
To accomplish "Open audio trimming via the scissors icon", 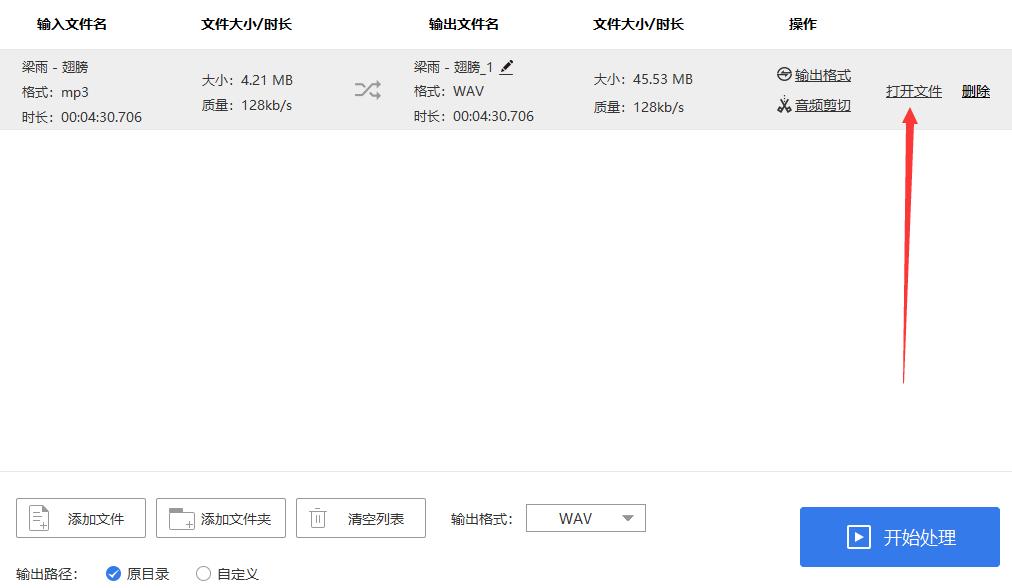I will coord(785,105).
